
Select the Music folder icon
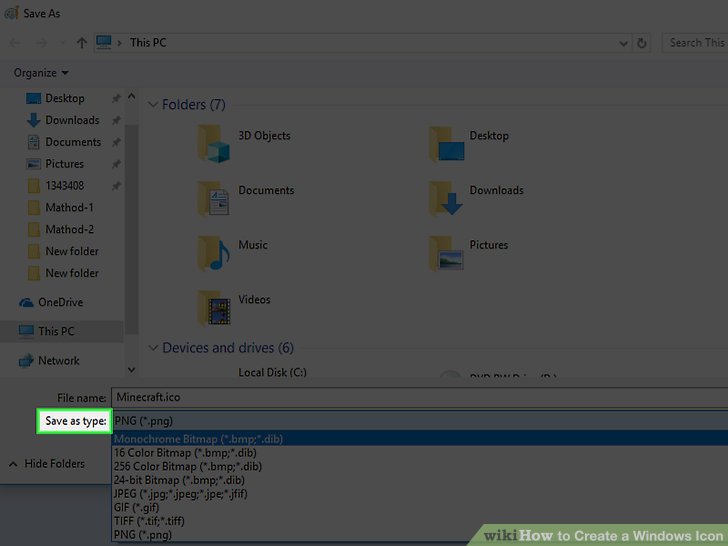[214, 254]
